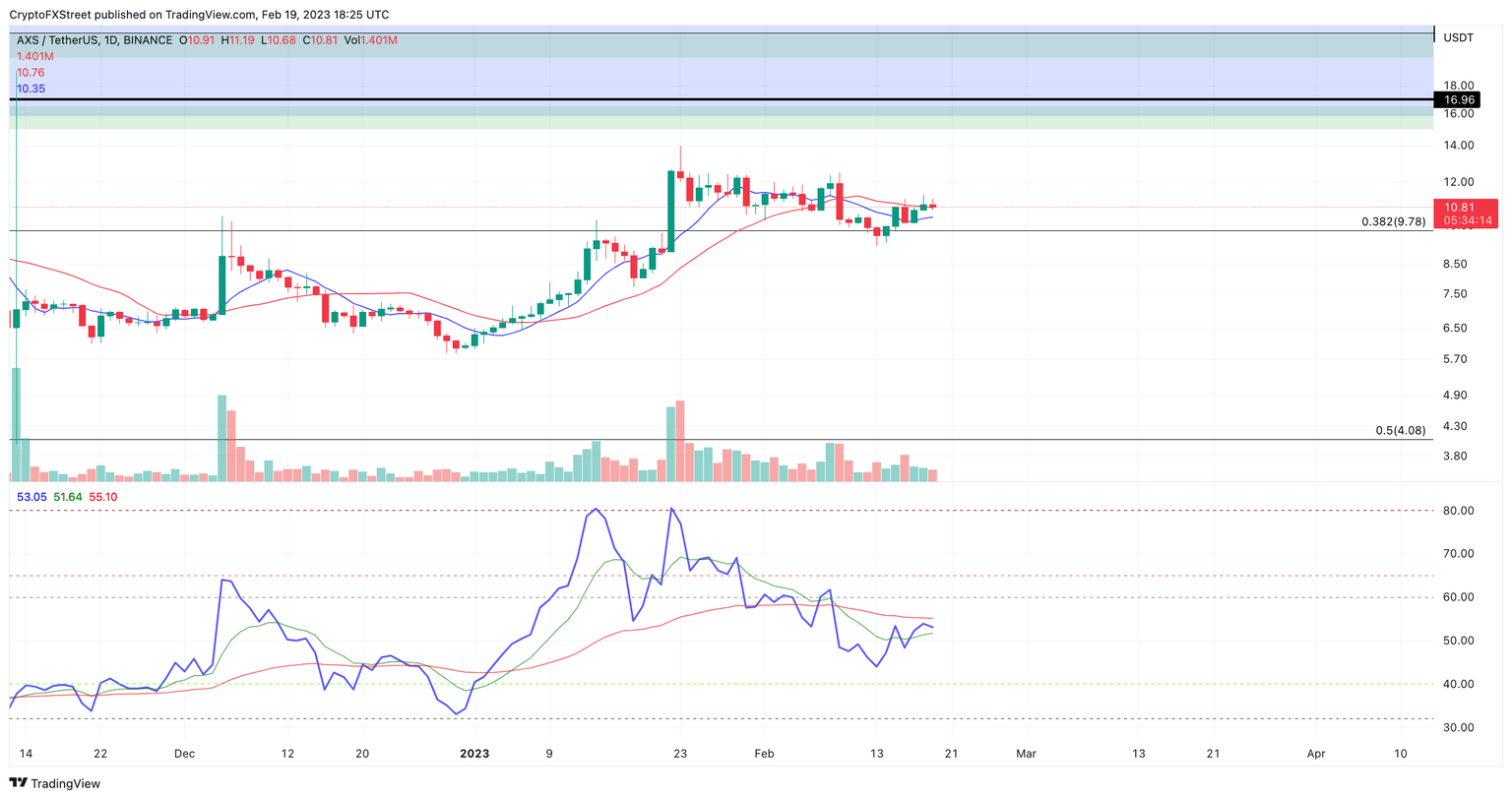This screenshot has height=799, width=1512.
Task: Select the 0.382(9.78) Fibonacci level label
Action: pyautogui.click(x=1393, y=221)
